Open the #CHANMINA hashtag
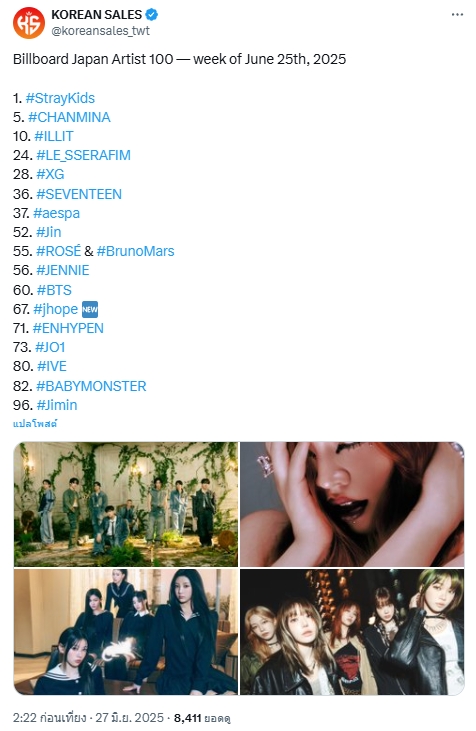 click(69, 117)
